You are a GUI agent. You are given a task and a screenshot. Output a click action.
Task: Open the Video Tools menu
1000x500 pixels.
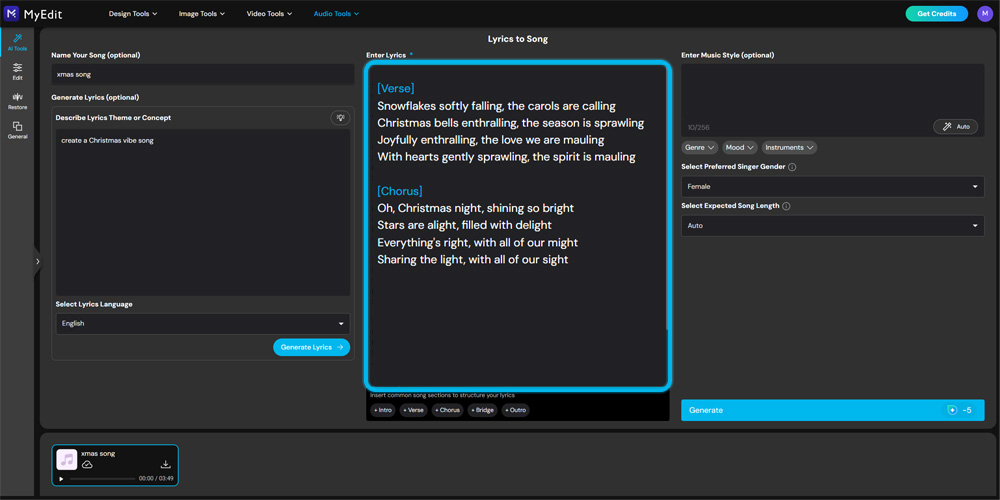(x=269, y=13)
